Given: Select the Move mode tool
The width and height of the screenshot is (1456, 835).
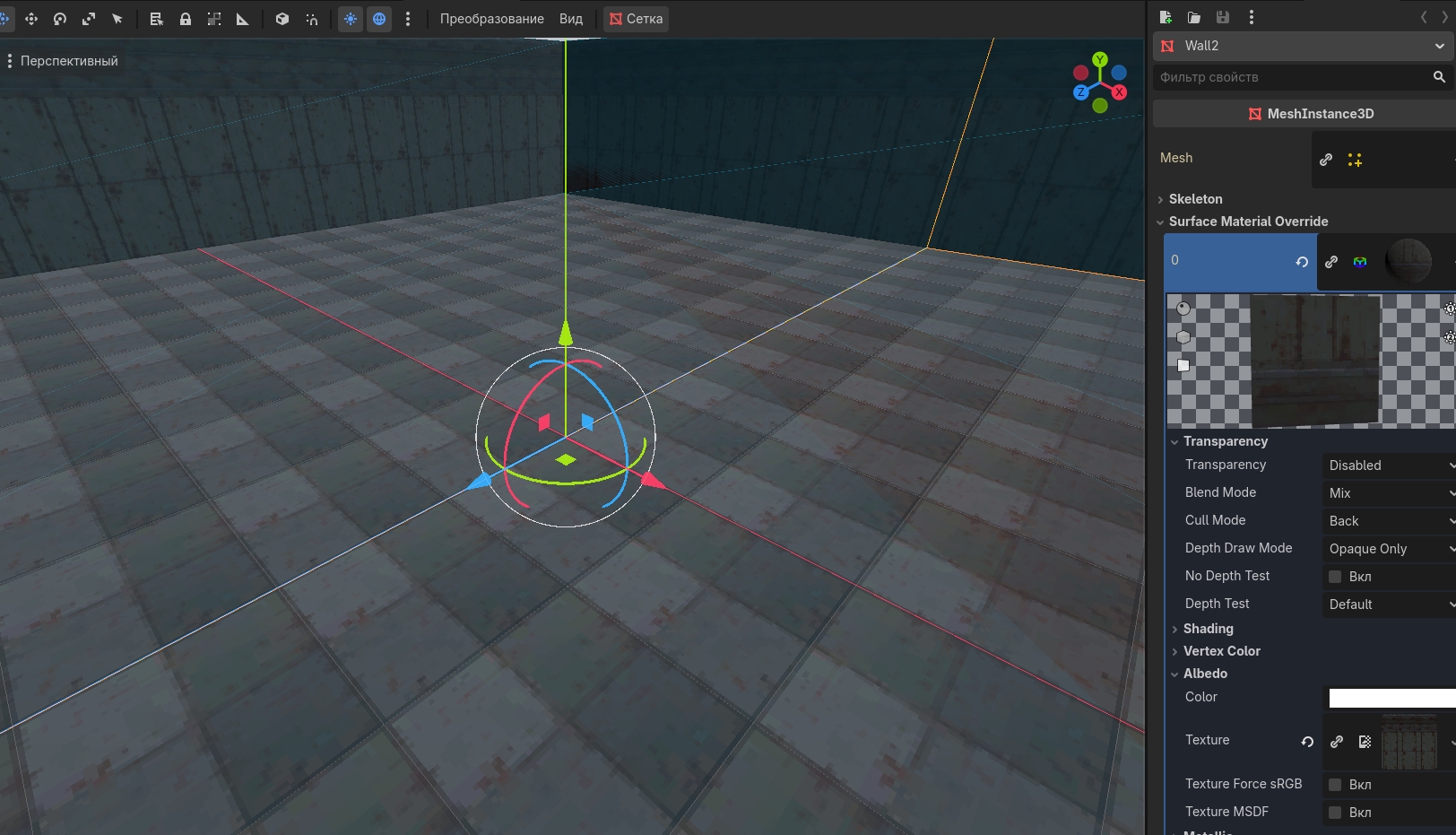Looking at the screenshot, I should coord(31,19).
